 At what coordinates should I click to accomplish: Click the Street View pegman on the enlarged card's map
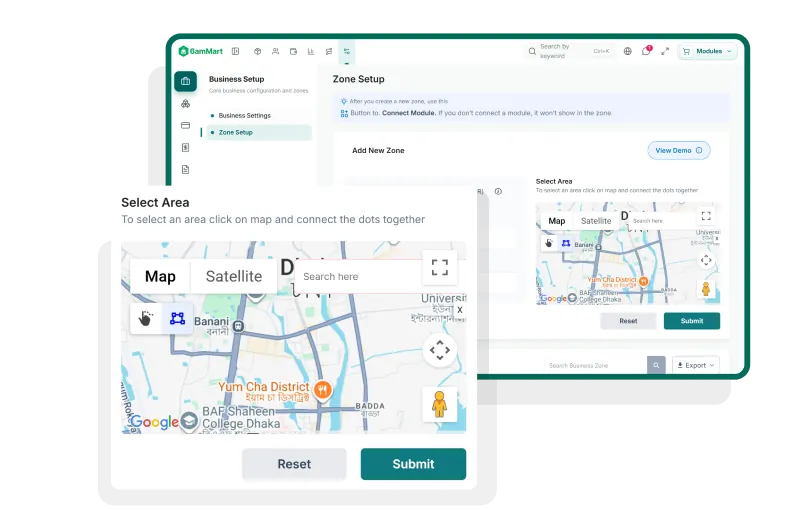pyautogui.click(x=440, y=405)
